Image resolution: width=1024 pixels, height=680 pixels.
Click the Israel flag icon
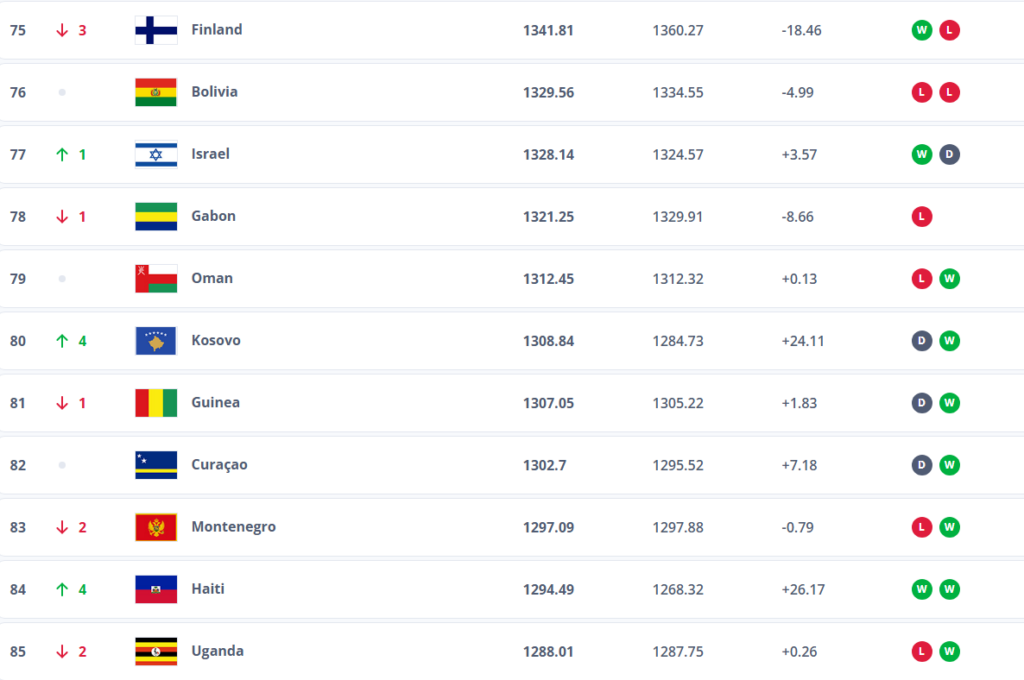coord(156,154)
